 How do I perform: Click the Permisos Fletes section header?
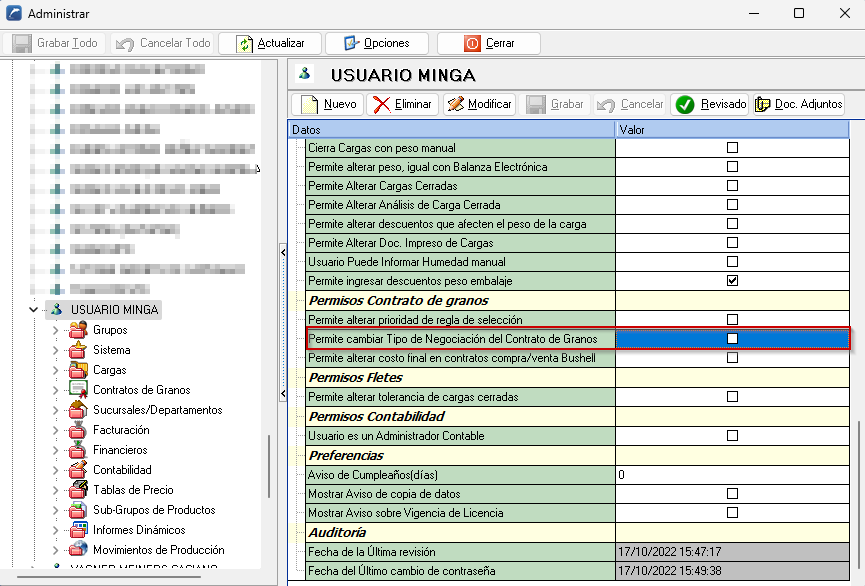[355, 377]
